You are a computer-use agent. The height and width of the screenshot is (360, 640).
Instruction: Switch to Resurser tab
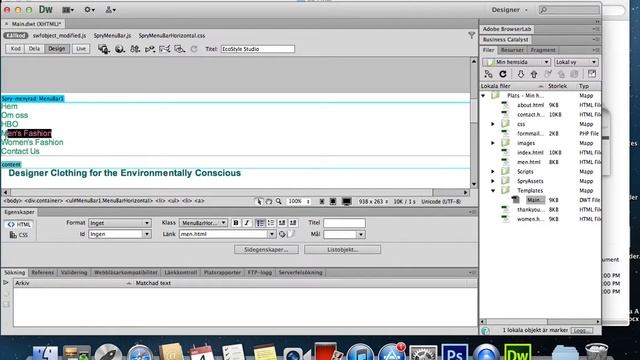coord(512,50)
